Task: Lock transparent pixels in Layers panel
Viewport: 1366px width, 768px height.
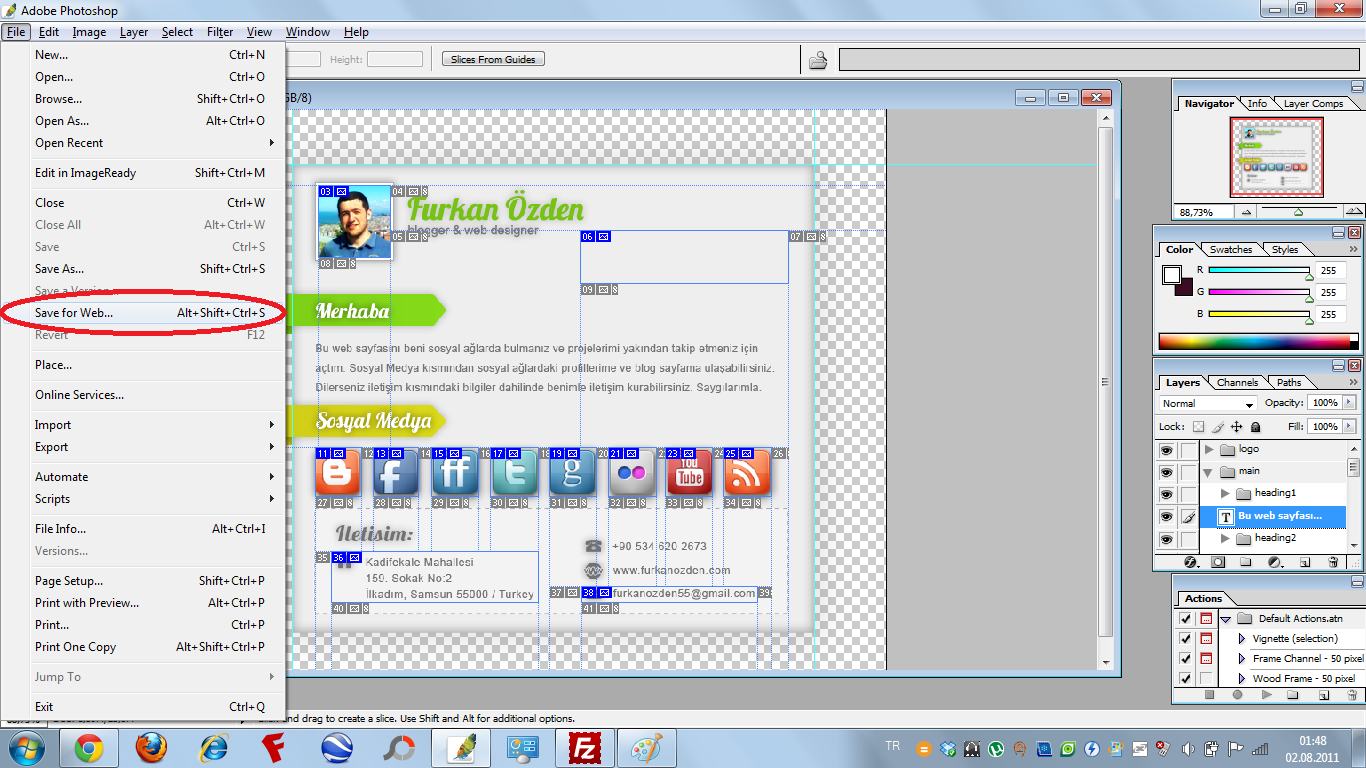Action: coord(1198,426)
